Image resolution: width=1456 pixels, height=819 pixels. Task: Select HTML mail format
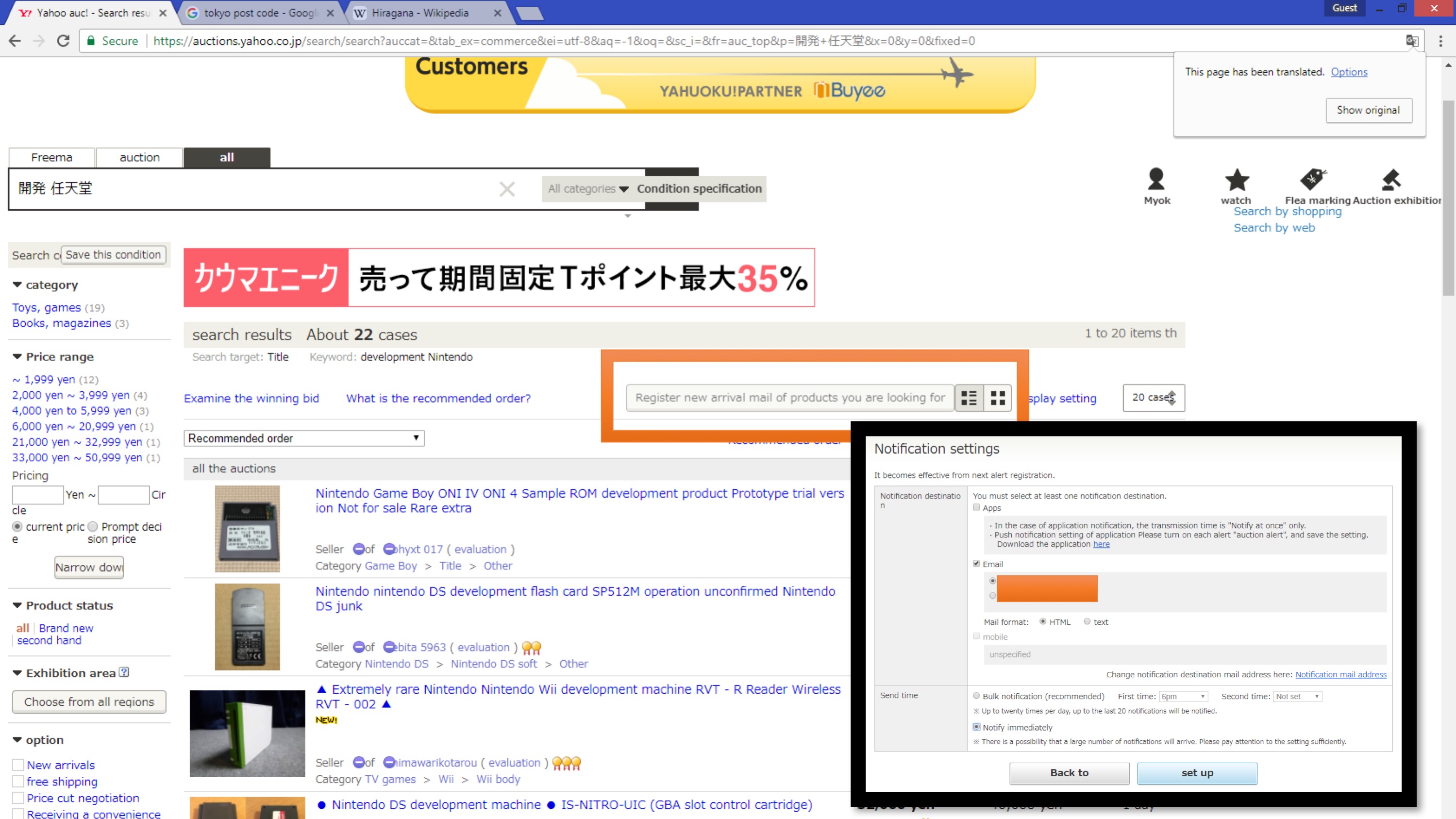tap(1043, 621)
